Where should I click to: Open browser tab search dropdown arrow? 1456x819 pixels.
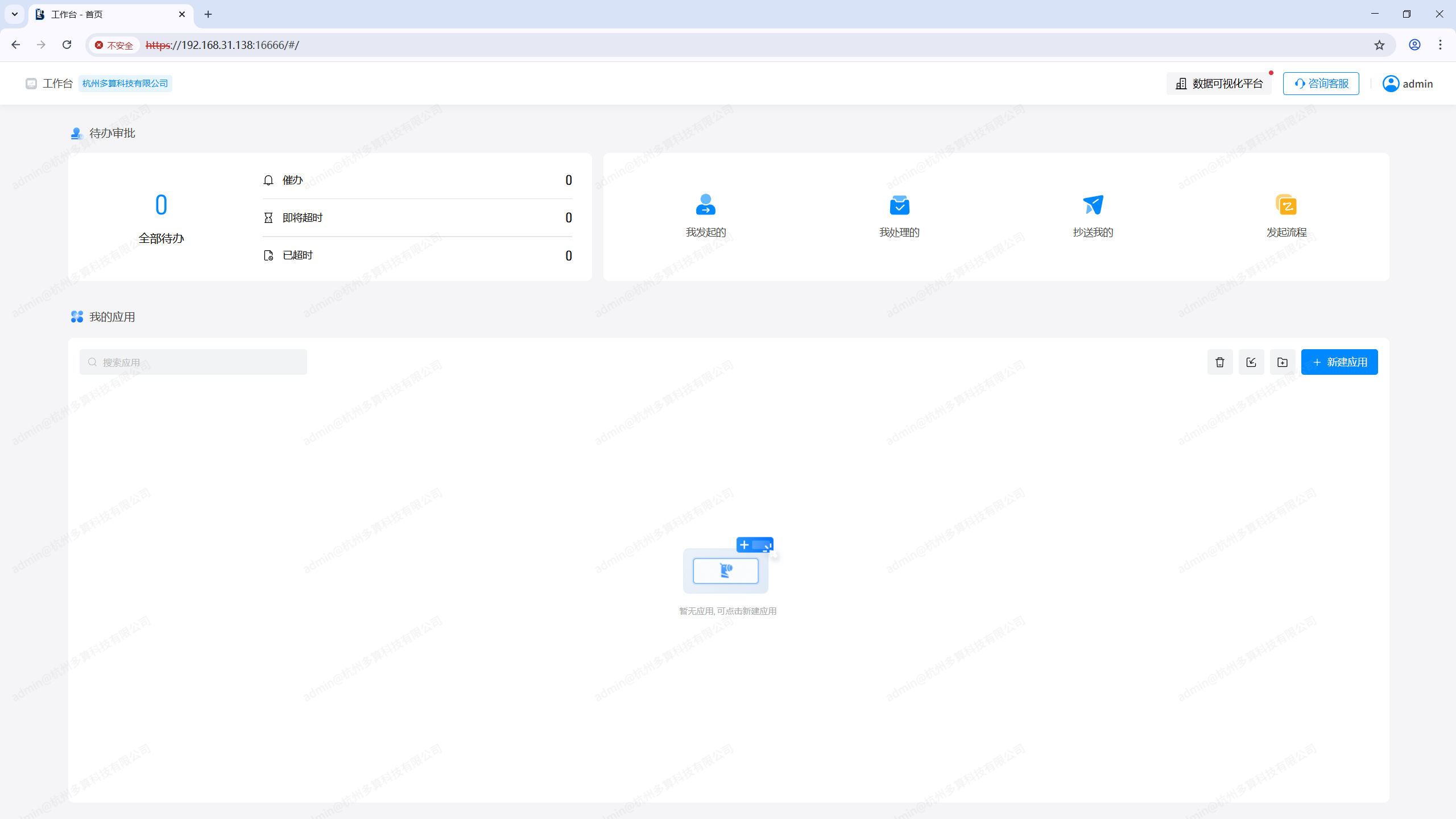pos(15,14)
